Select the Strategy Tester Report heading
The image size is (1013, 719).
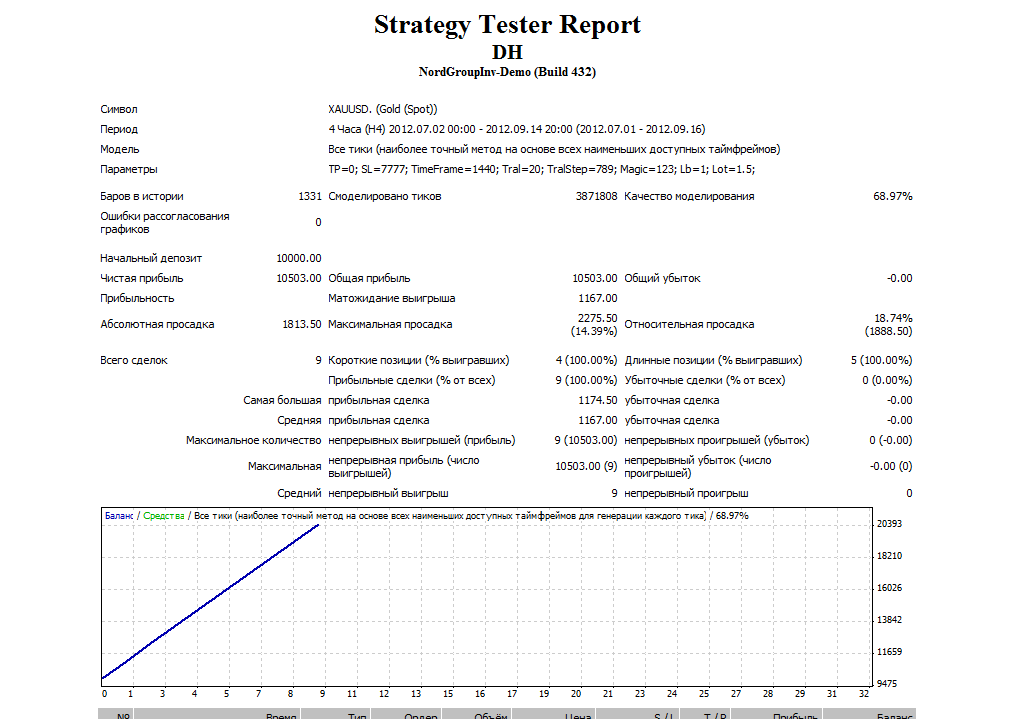click(507, 25)
